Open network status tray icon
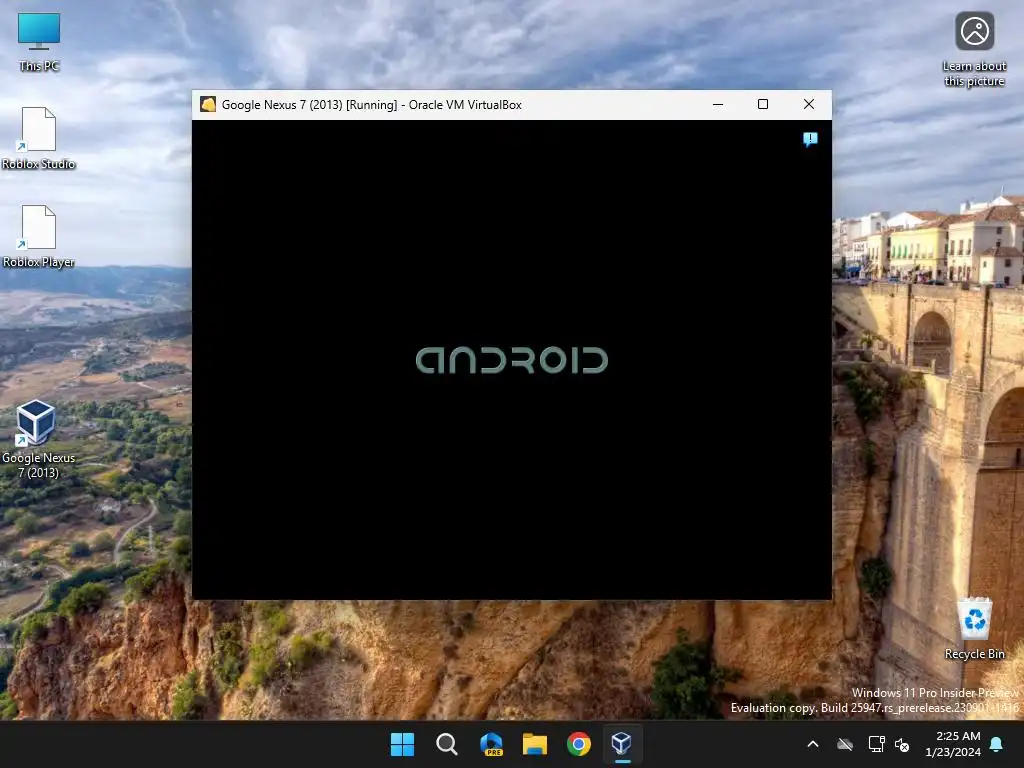 (x=876, y=744)
